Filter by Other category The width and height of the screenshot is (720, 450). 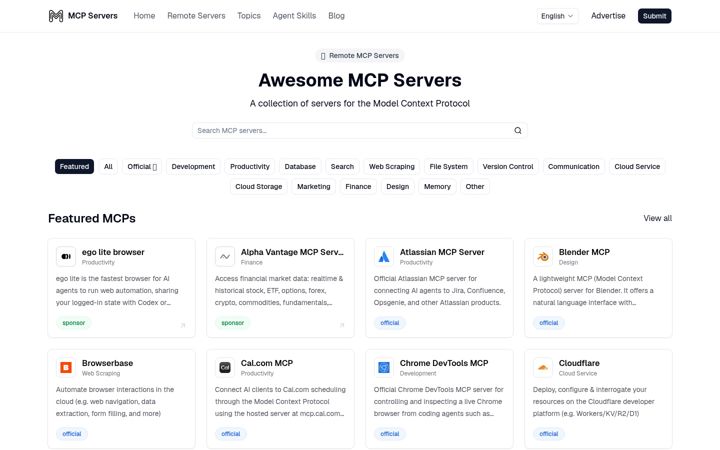tap(475, 186)
